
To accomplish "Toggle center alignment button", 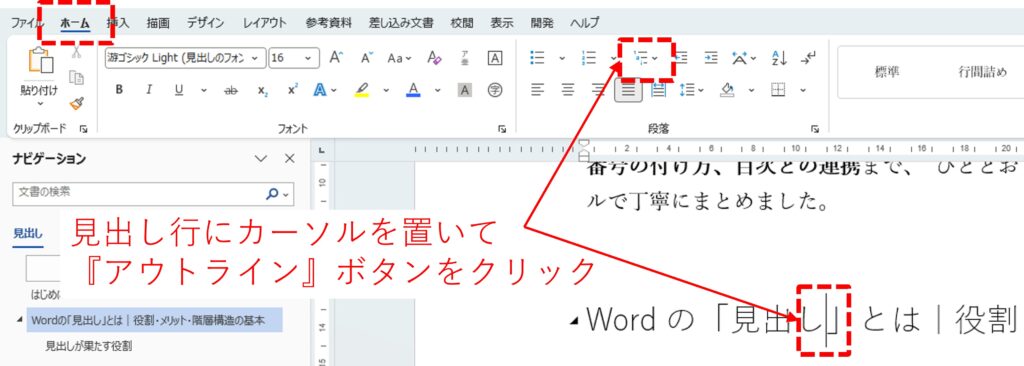I will pyautogui.click(x=568, y=90).
